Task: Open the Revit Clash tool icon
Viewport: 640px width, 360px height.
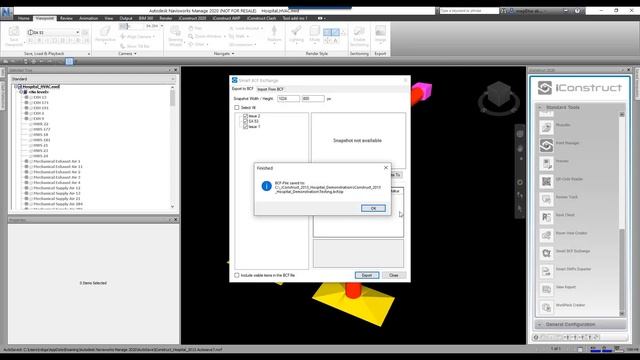Action: click(546, 216)
